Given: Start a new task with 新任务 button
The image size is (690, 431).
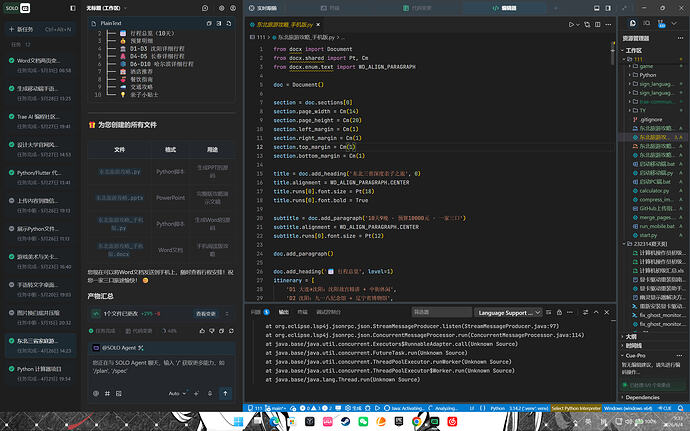Looking at the screenshot, I should [40, 29].
